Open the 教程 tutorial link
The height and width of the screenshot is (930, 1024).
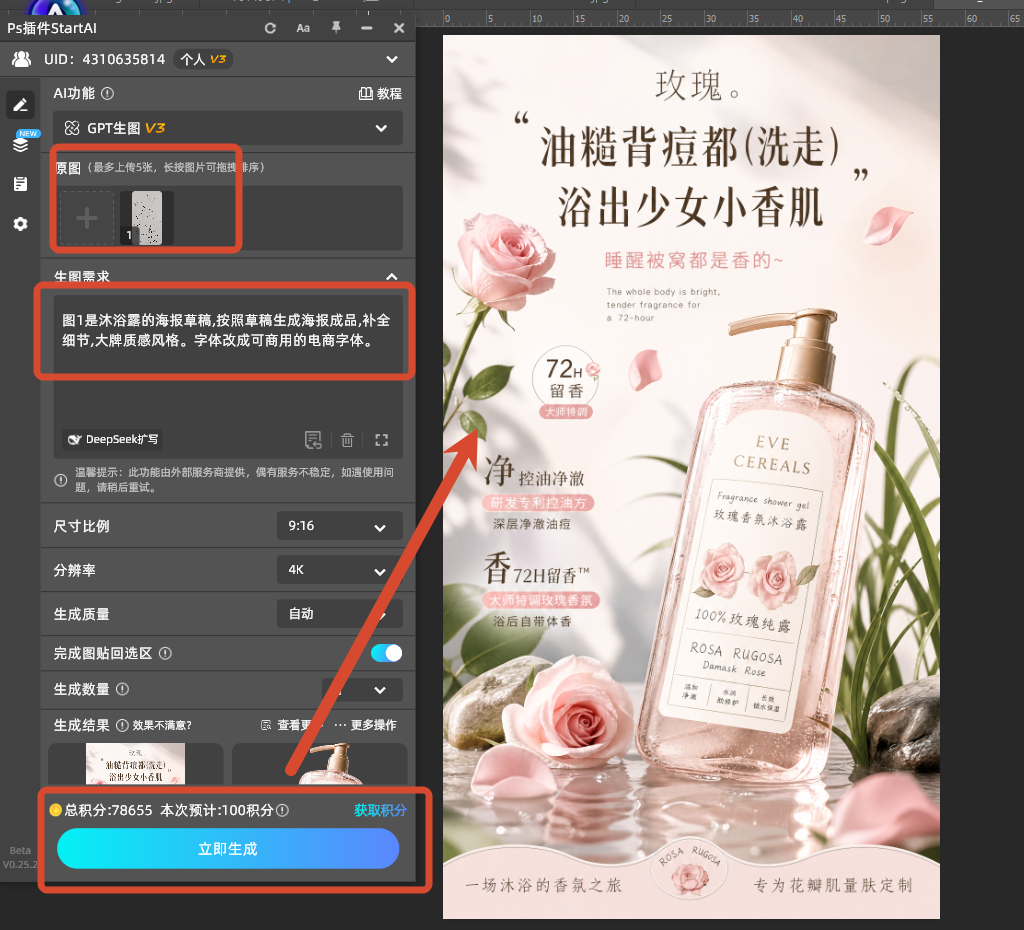pyautogui.click(x=380, y=93)
